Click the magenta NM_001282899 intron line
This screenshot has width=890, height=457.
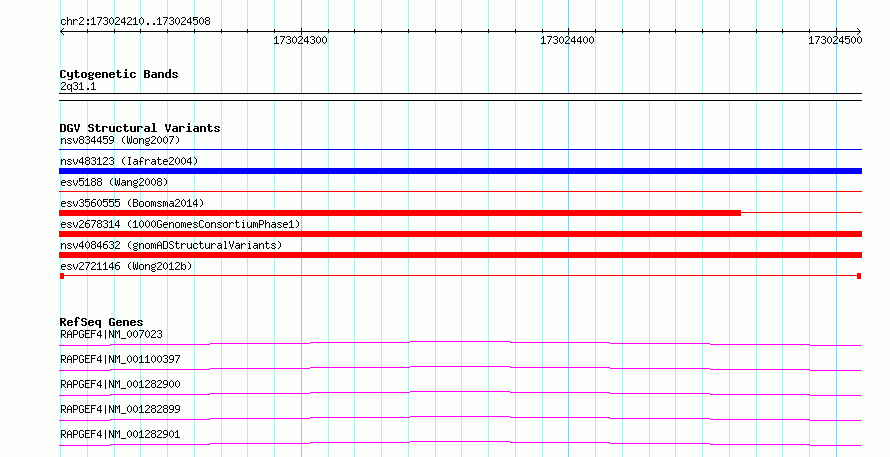tap(460, 418)
